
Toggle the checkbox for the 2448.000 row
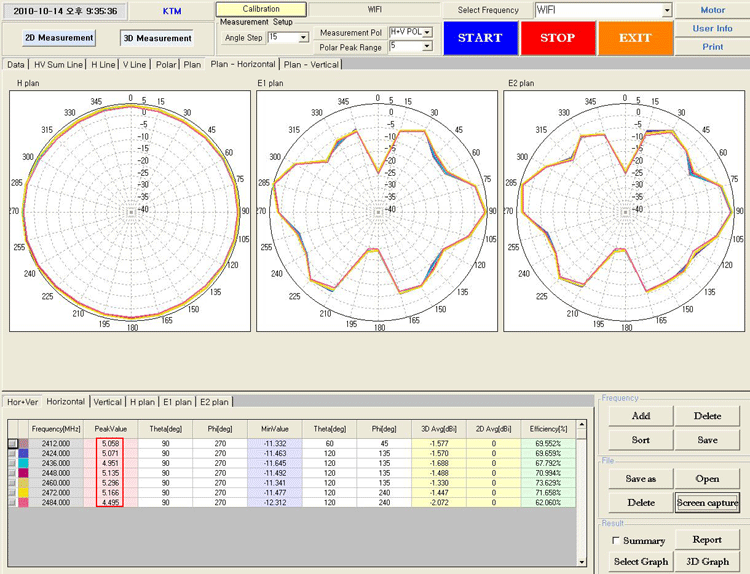[x=12, y=473]
